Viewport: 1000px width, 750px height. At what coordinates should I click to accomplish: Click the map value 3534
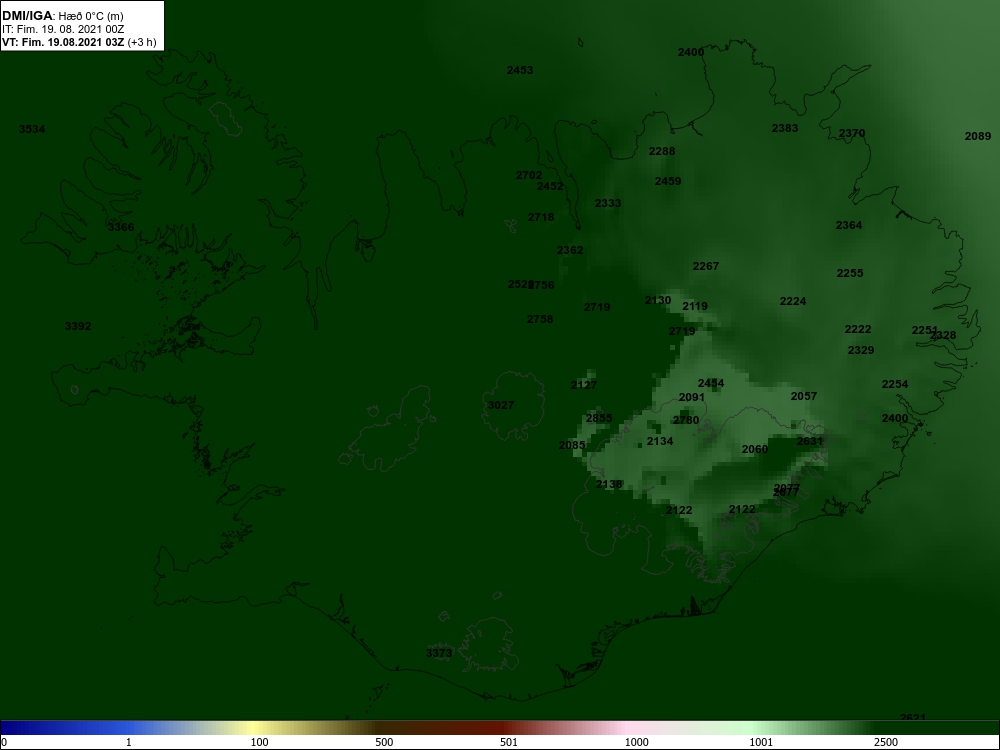[32, 129]
